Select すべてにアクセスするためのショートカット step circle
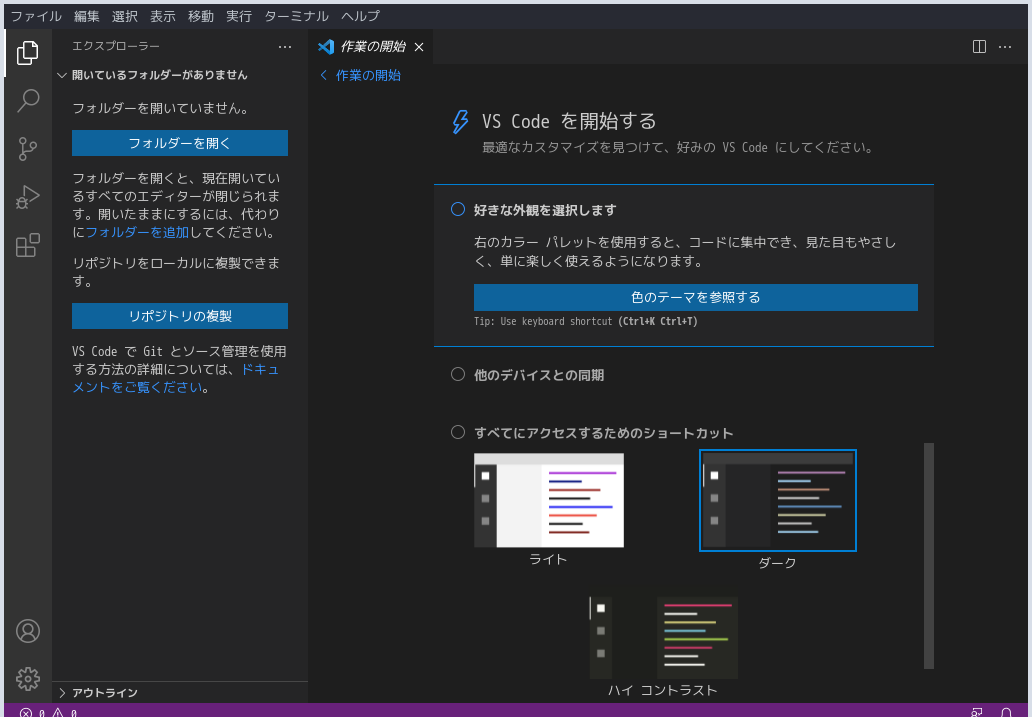 click(x=457, y=432)
